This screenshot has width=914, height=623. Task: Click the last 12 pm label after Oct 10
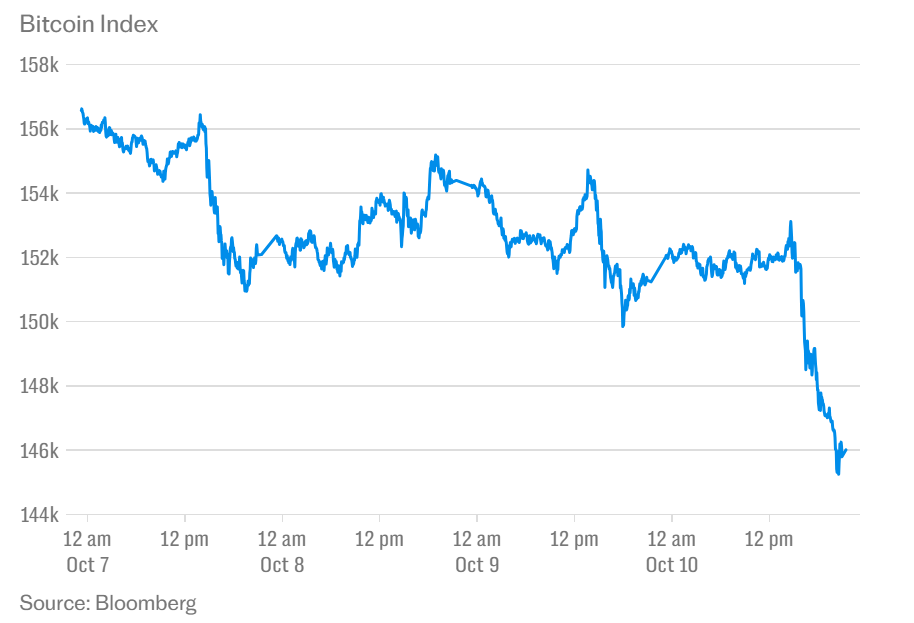(x=769, y=541)
